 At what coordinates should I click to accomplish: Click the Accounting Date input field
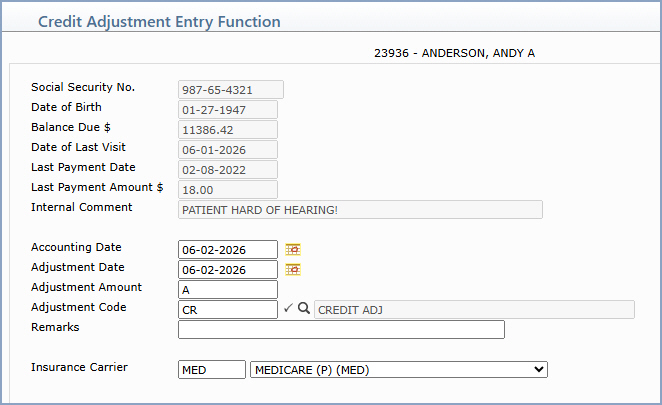(x=228, y=250)
